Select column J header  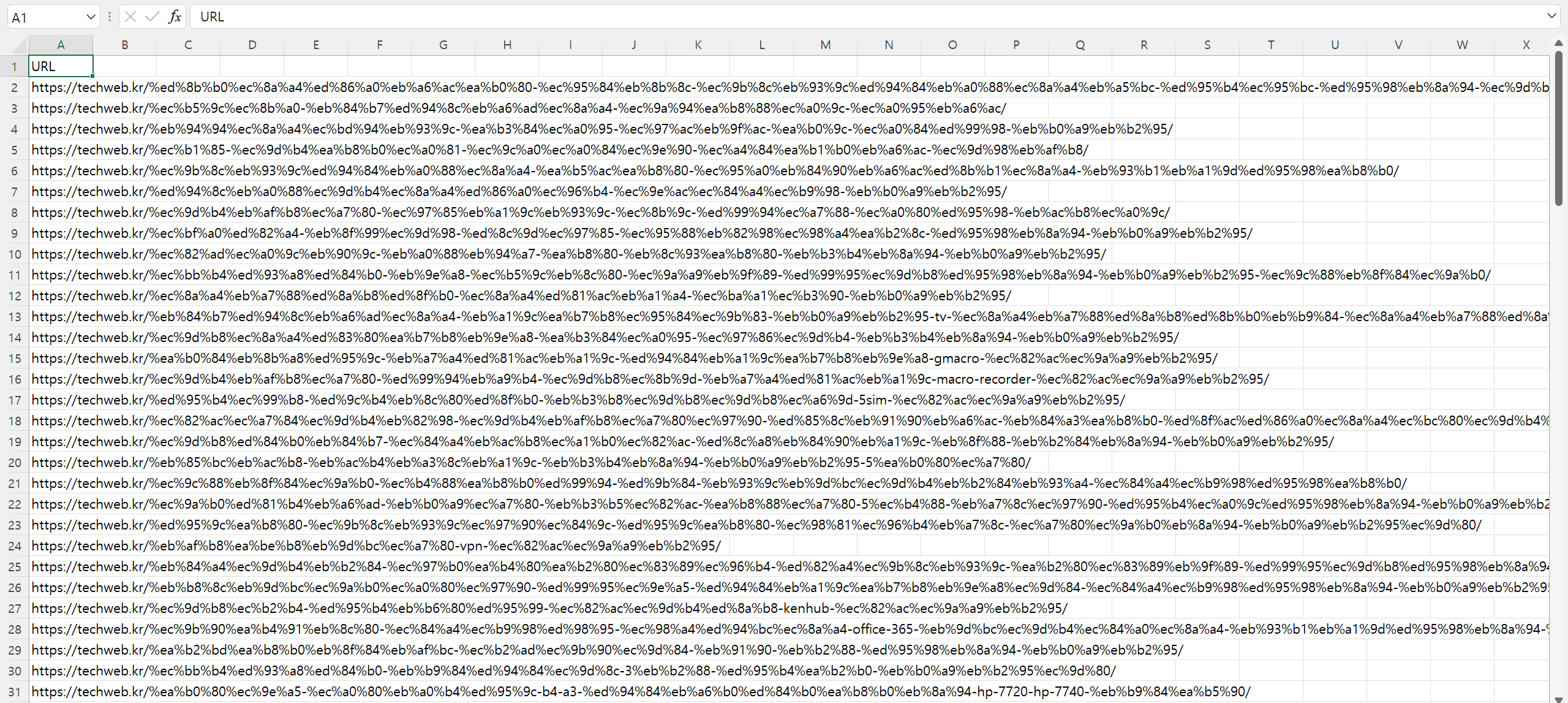[635, 45]
